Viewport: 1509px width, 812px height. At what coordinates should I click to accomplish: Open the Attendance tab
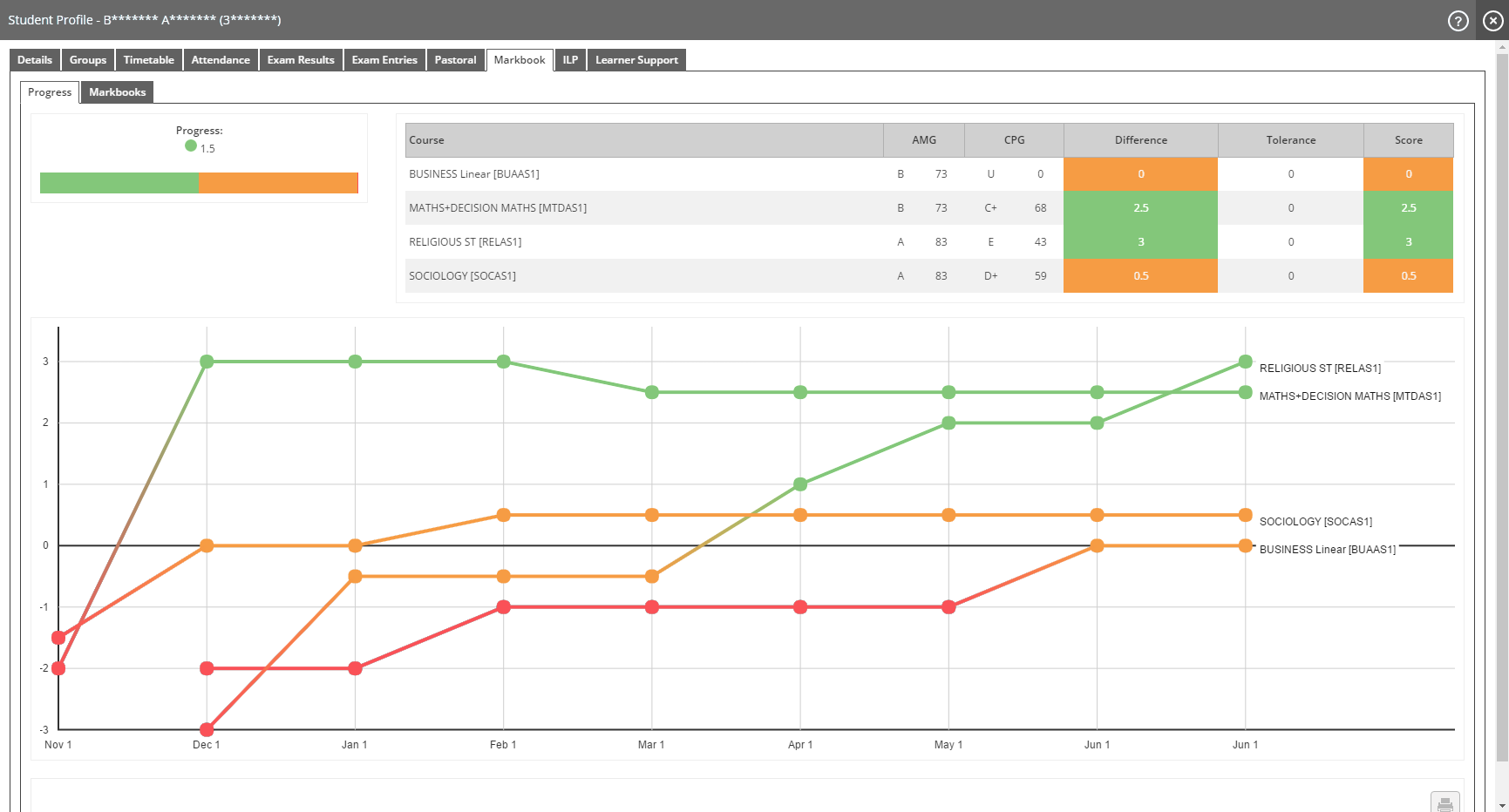[221, 60]
